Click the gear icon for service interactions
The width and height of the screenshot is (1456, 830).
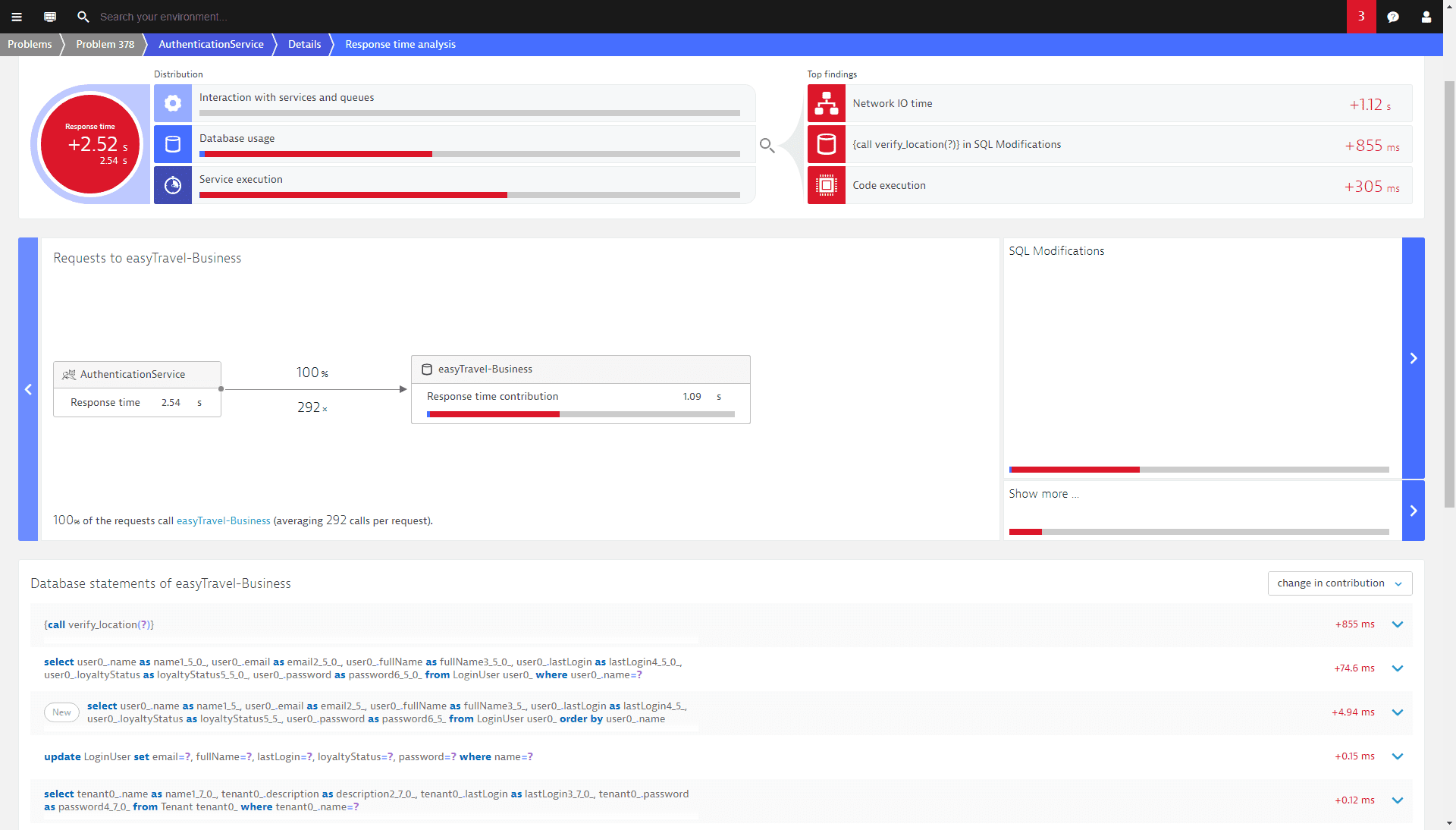pyautogui.click(x=173, y=103)
